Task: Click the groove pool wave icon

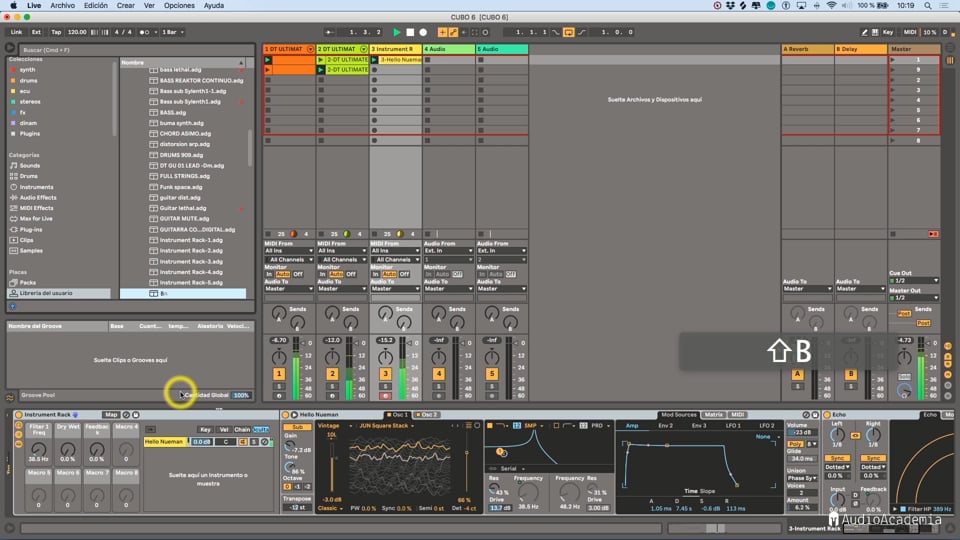Action: tap(10, 397)
